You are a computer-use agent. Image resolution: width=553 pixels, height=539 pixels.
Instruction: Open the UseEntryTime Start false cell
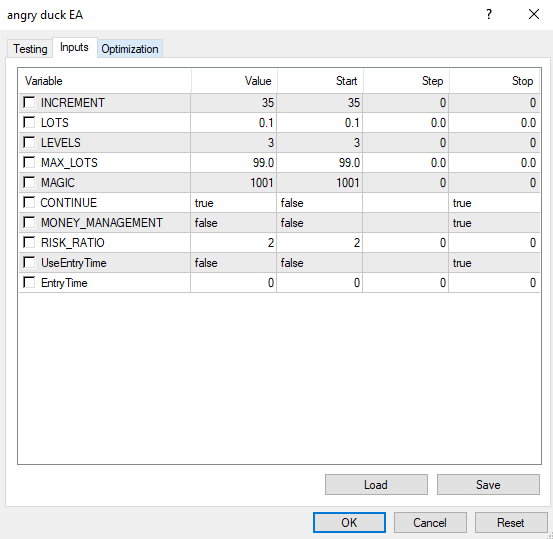point(320,262)
